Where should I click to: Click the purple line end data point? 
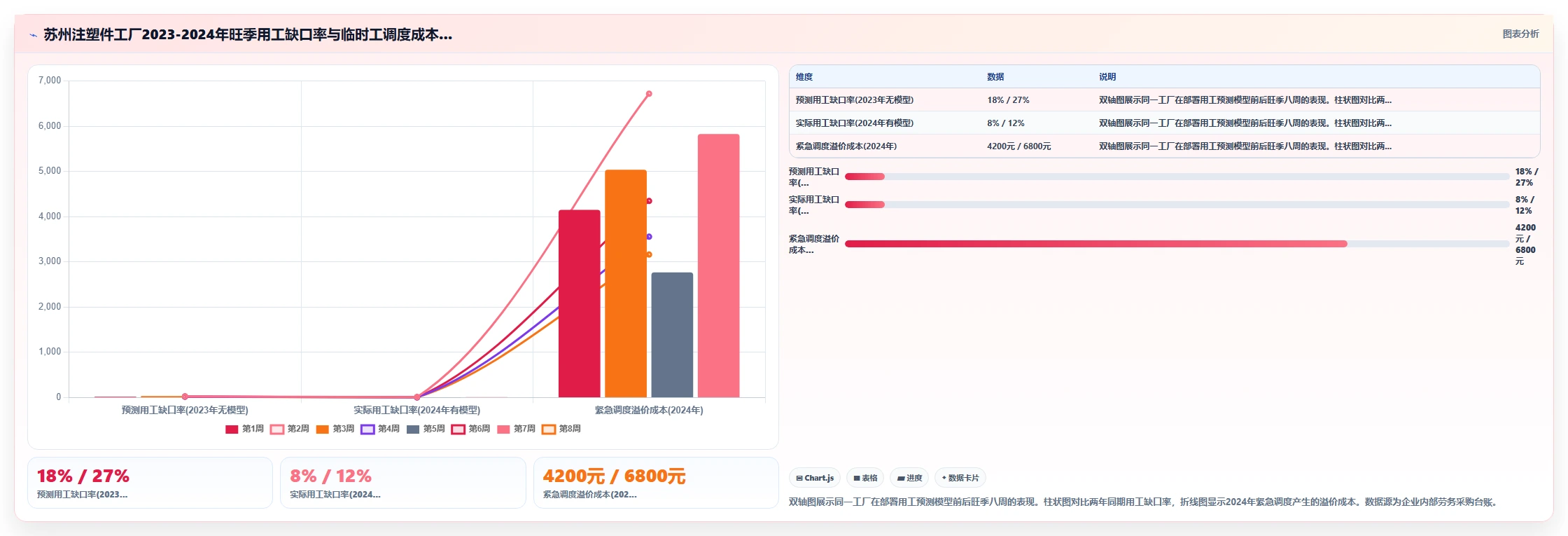click(x=649, y=237)
